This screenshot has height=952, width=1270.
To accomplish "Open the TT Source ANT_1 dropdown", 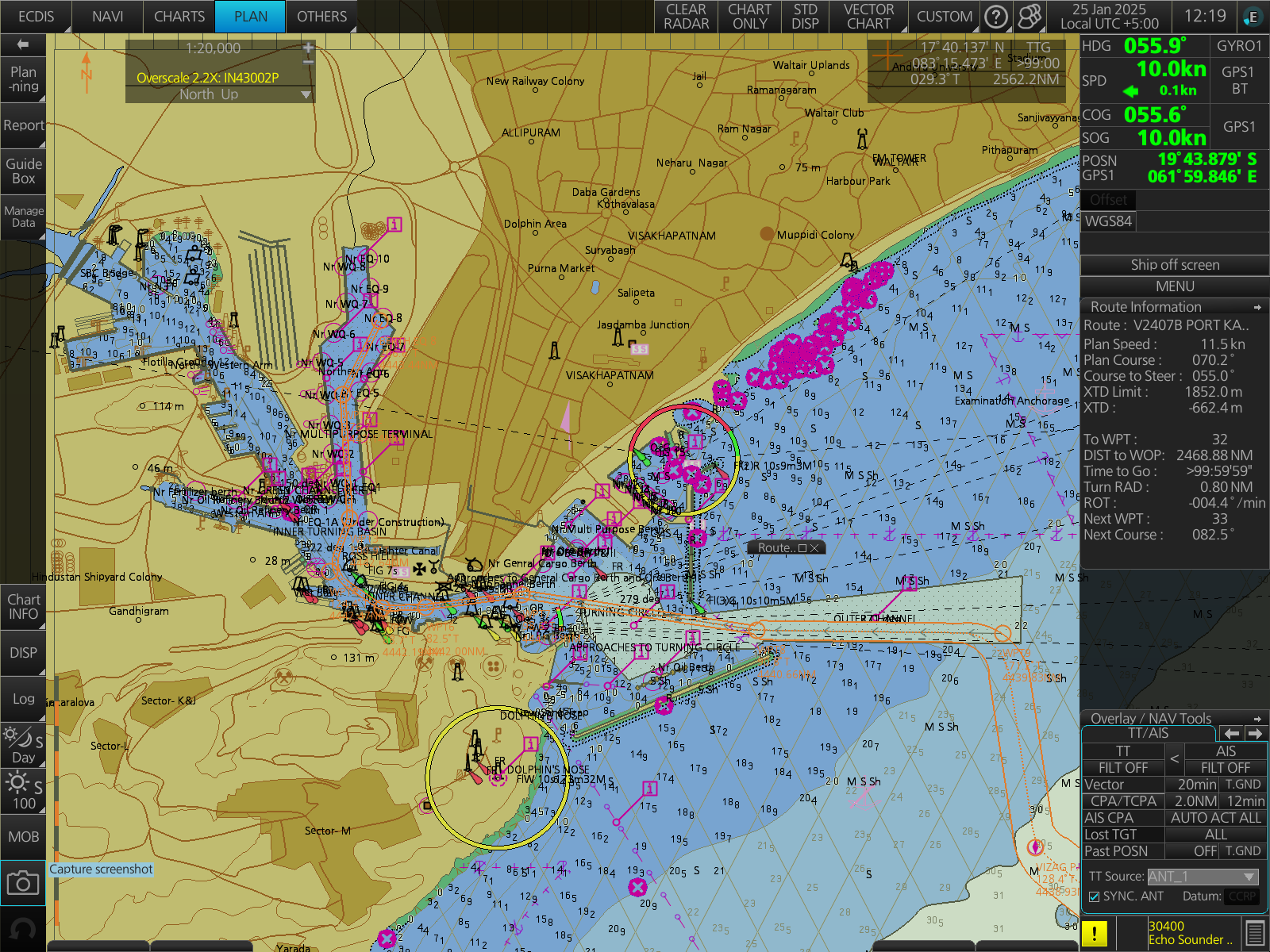I will coord(1203,877).
